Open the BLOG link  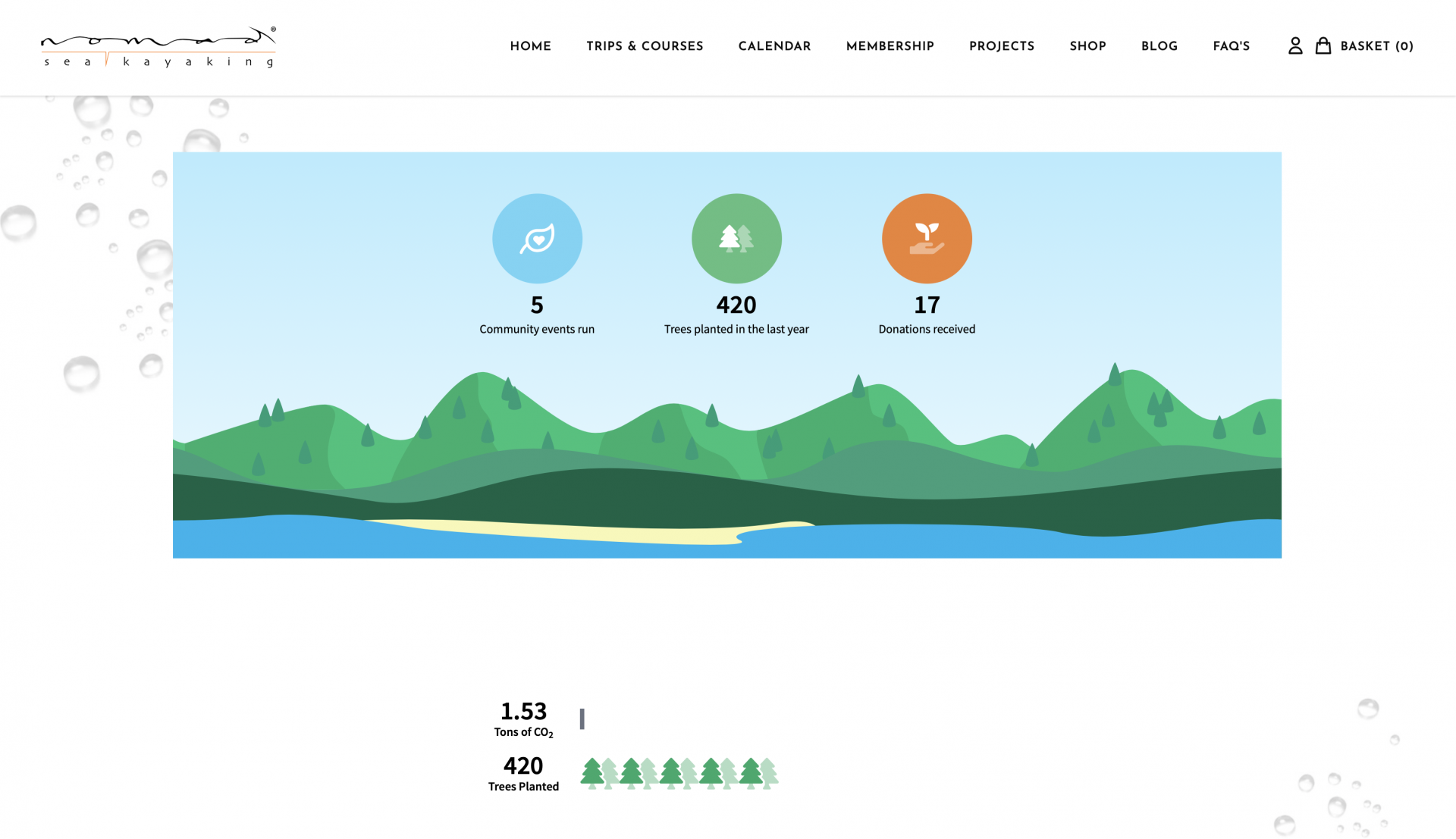tap(1159, 46)
